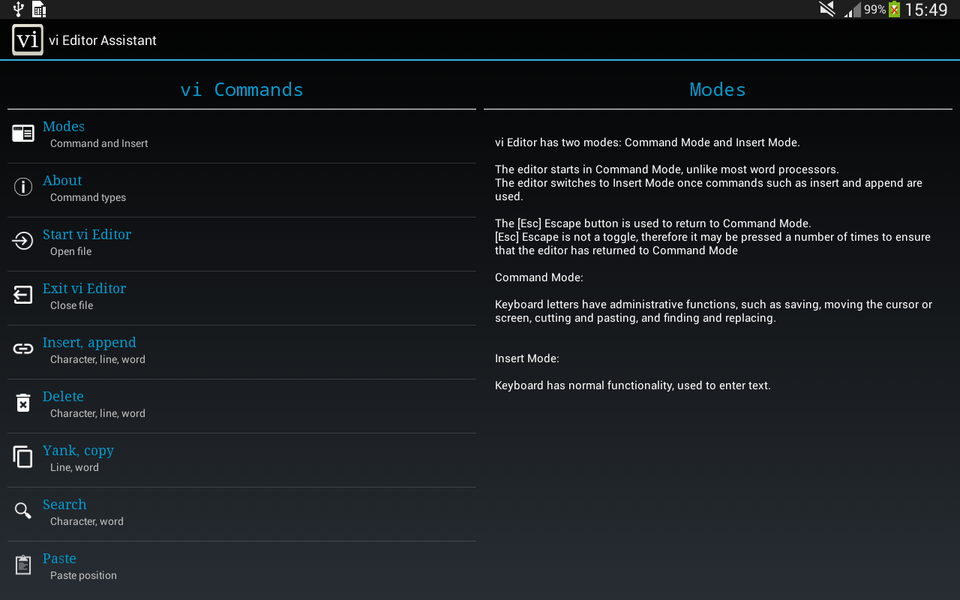The height and width of the screenshot is (600, 960).
Task: Open the Search entry
Action: pyautogui.click(x=241, y=514)
